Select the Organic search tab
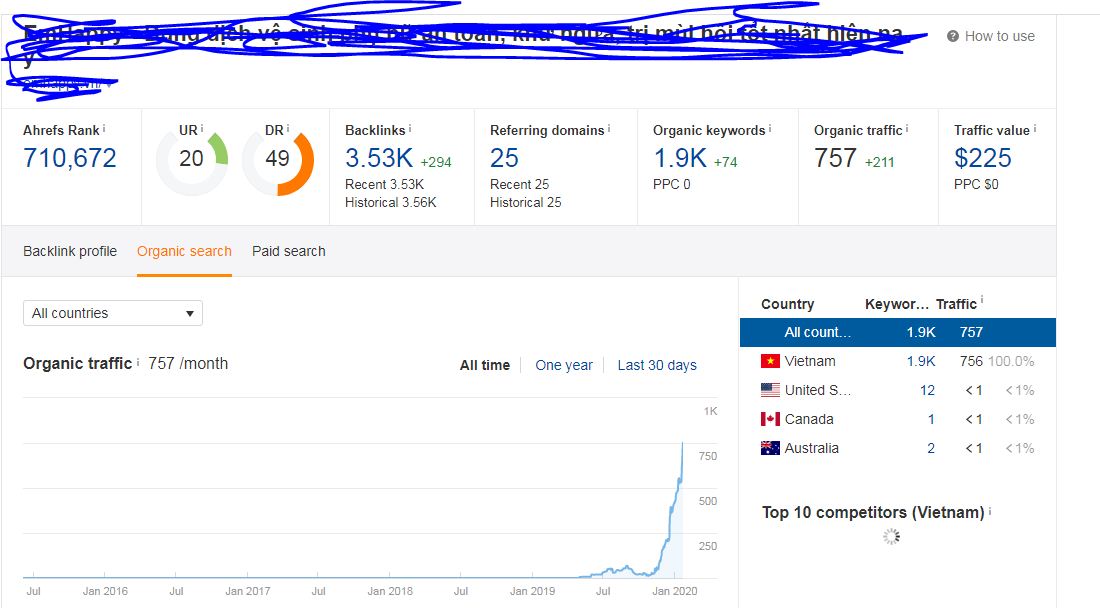Image resolution: width=1100 pixels, height=608 pixels. click(x=184, y=251)
